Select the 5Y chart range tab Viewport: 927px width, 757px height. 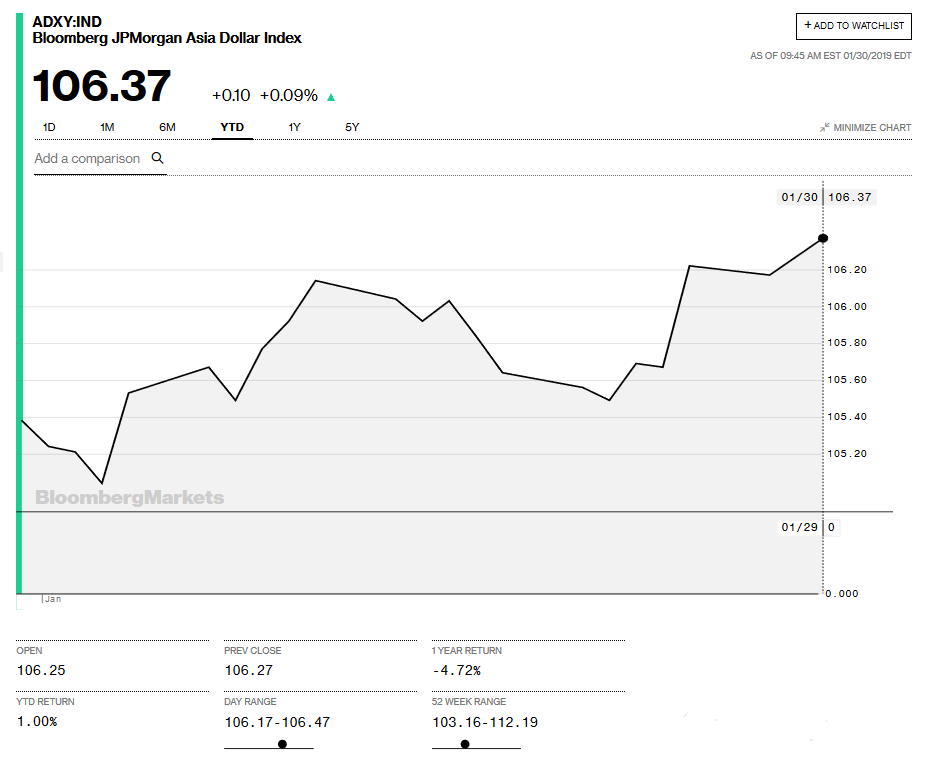point(352,127)
